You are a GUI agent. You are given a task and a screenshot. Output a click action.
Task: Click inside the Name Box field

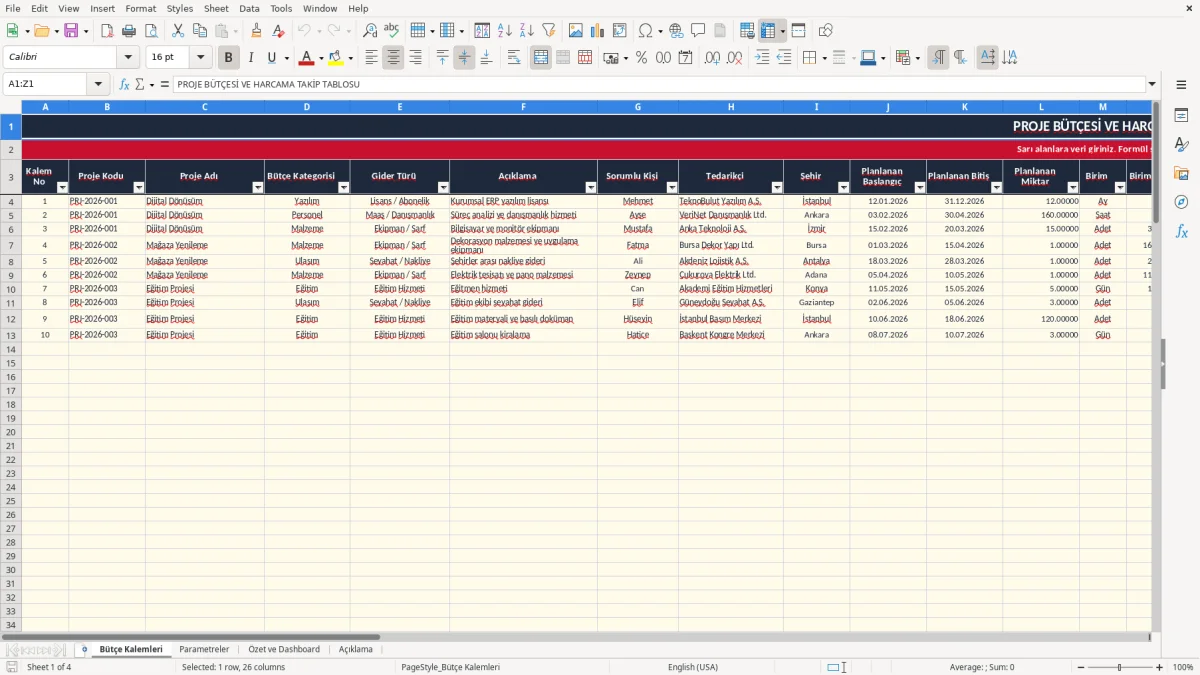click(45, 84)
